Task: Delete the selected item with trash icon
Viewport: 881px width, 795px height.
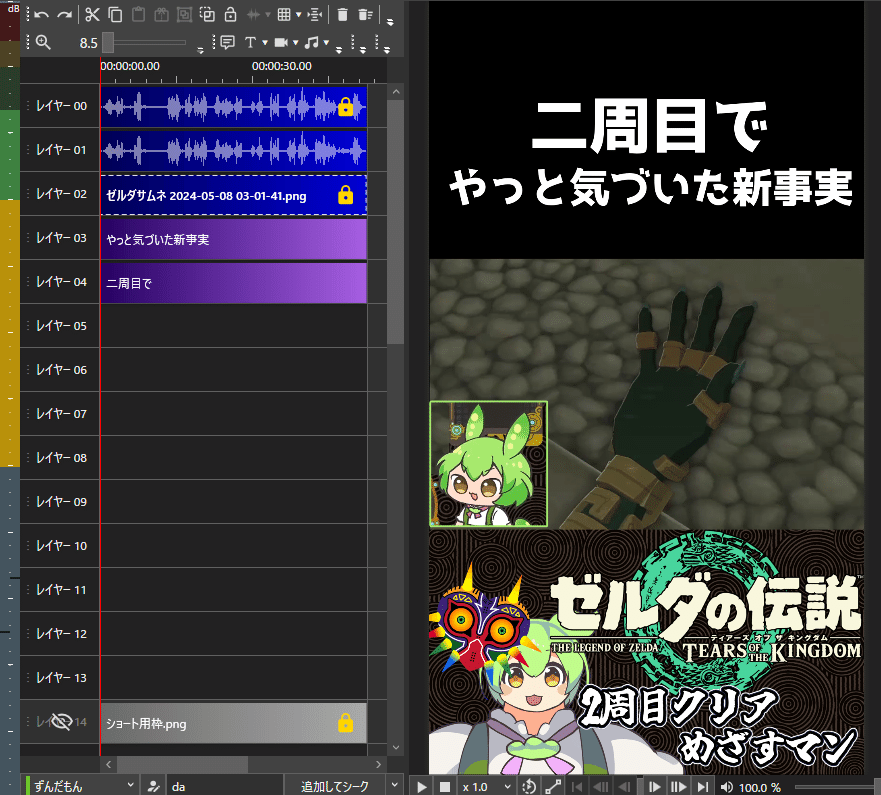Action: 342,15
